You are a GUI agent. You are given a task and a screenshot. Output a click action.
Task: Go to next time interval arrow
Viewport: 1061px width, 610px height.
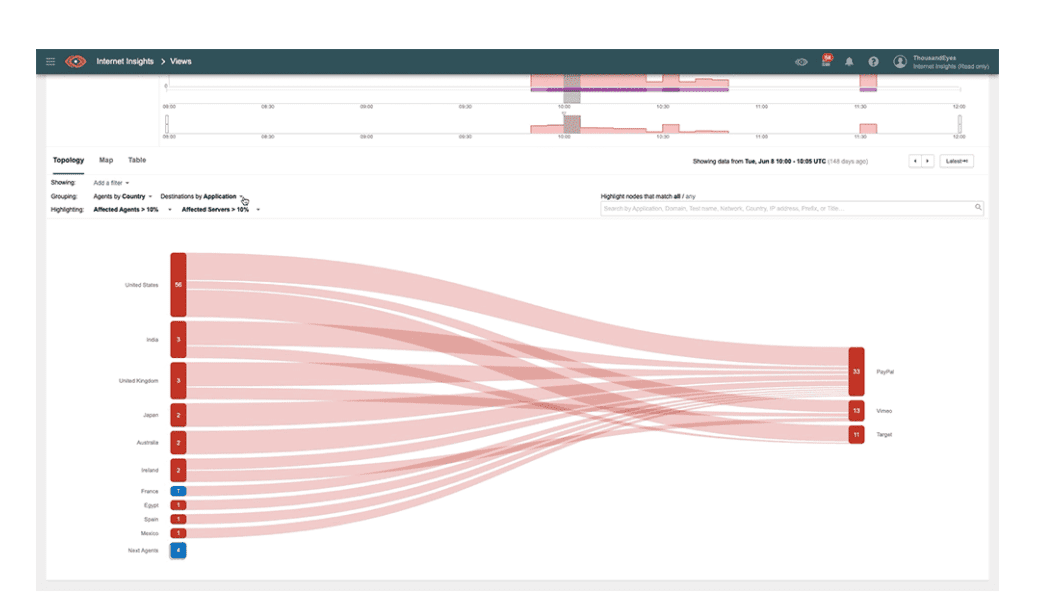pos(928,161)
